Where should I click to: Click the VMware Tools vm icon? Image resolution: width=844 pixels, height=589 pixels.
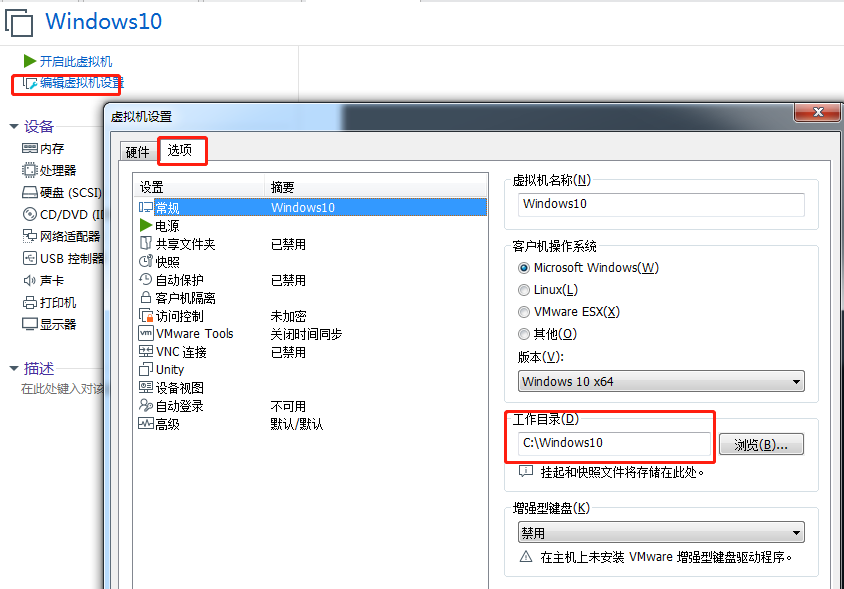(x=146, y=333)
